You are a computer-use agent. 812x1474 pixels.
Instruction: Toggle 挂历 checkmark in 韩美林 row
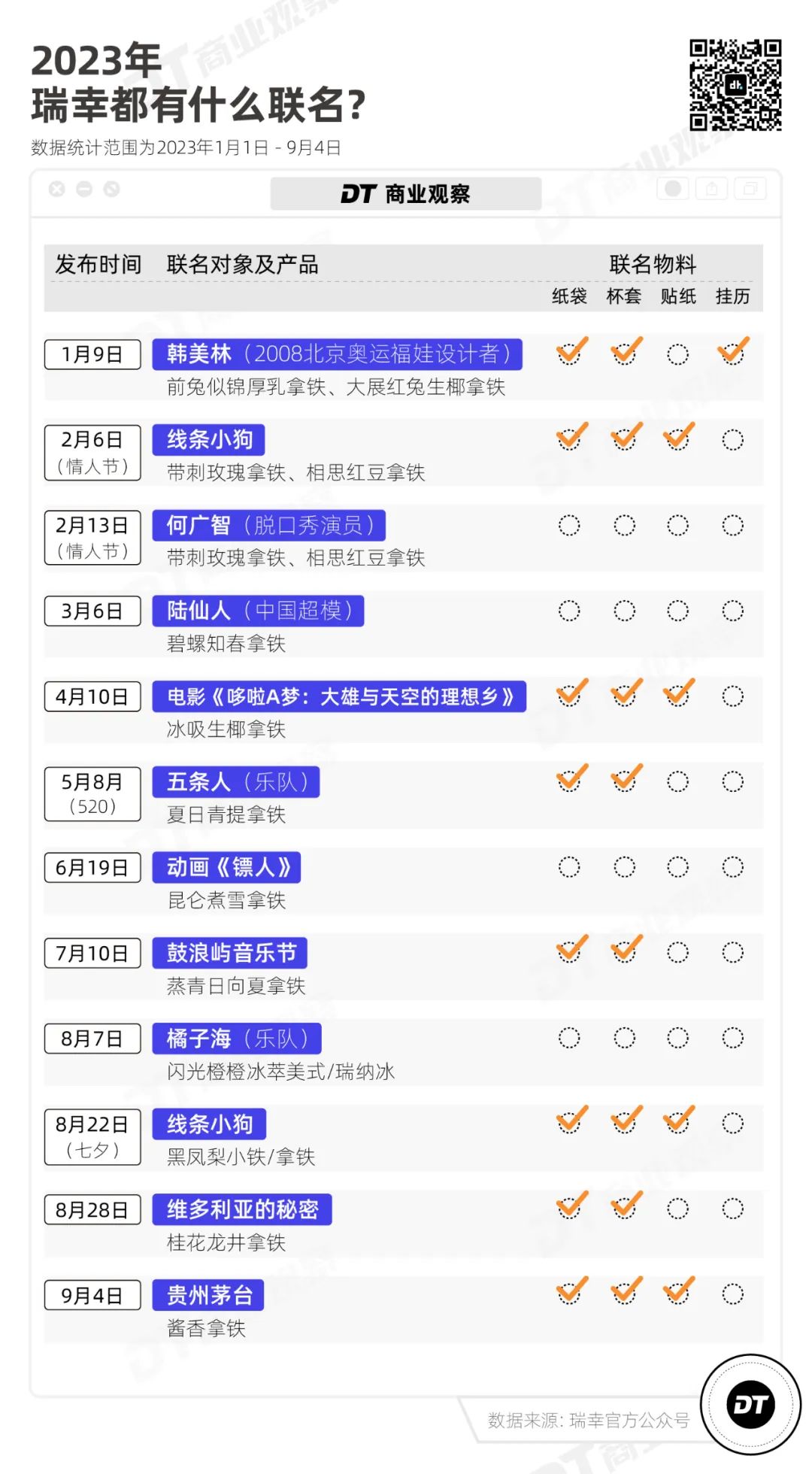point(732,352)
